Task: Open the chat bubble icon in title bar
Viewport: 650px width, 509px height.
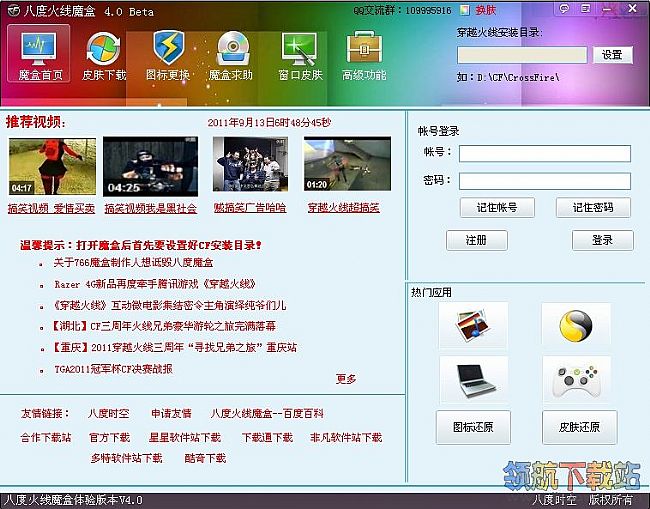Action: (564, 8)
